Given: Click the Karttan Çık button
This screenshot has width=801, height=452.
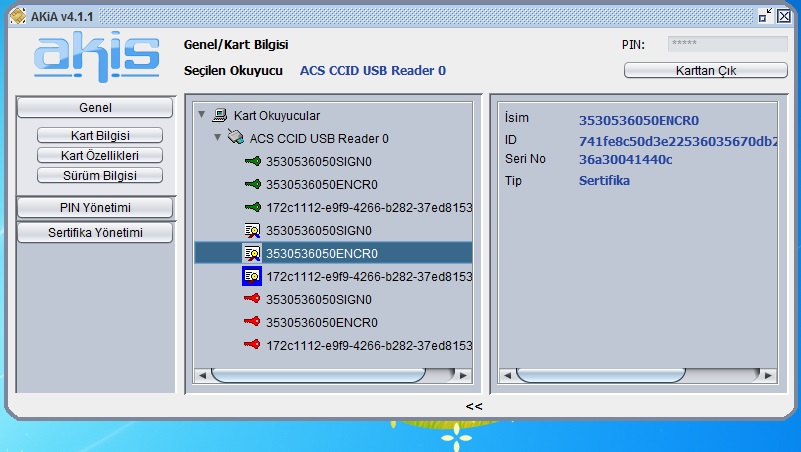Looking at the screenshot, I should (x=706, y=71).
